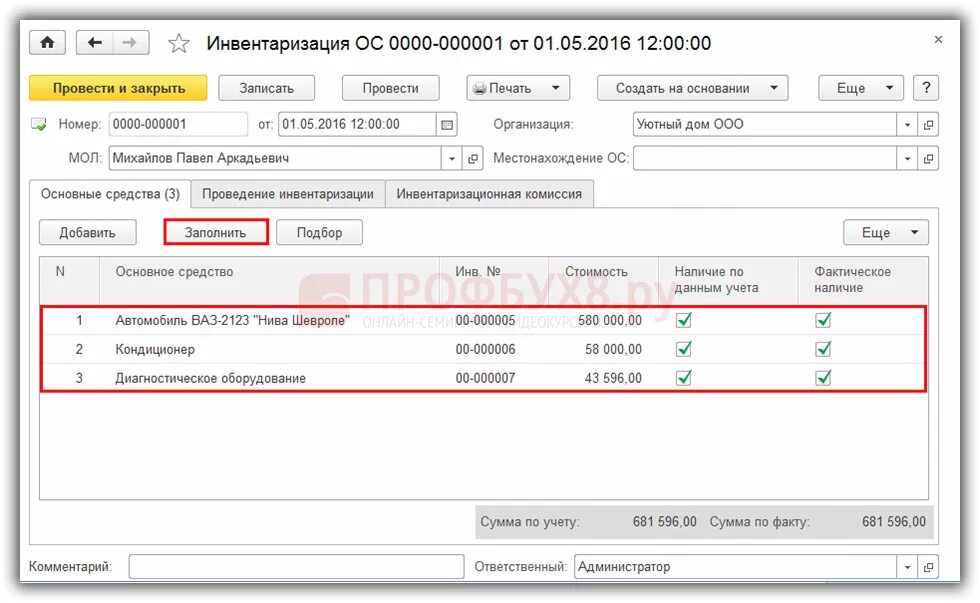The image size is (980, 603).
Task: Click inventory number 00-000007
Action: click(485, 378)
